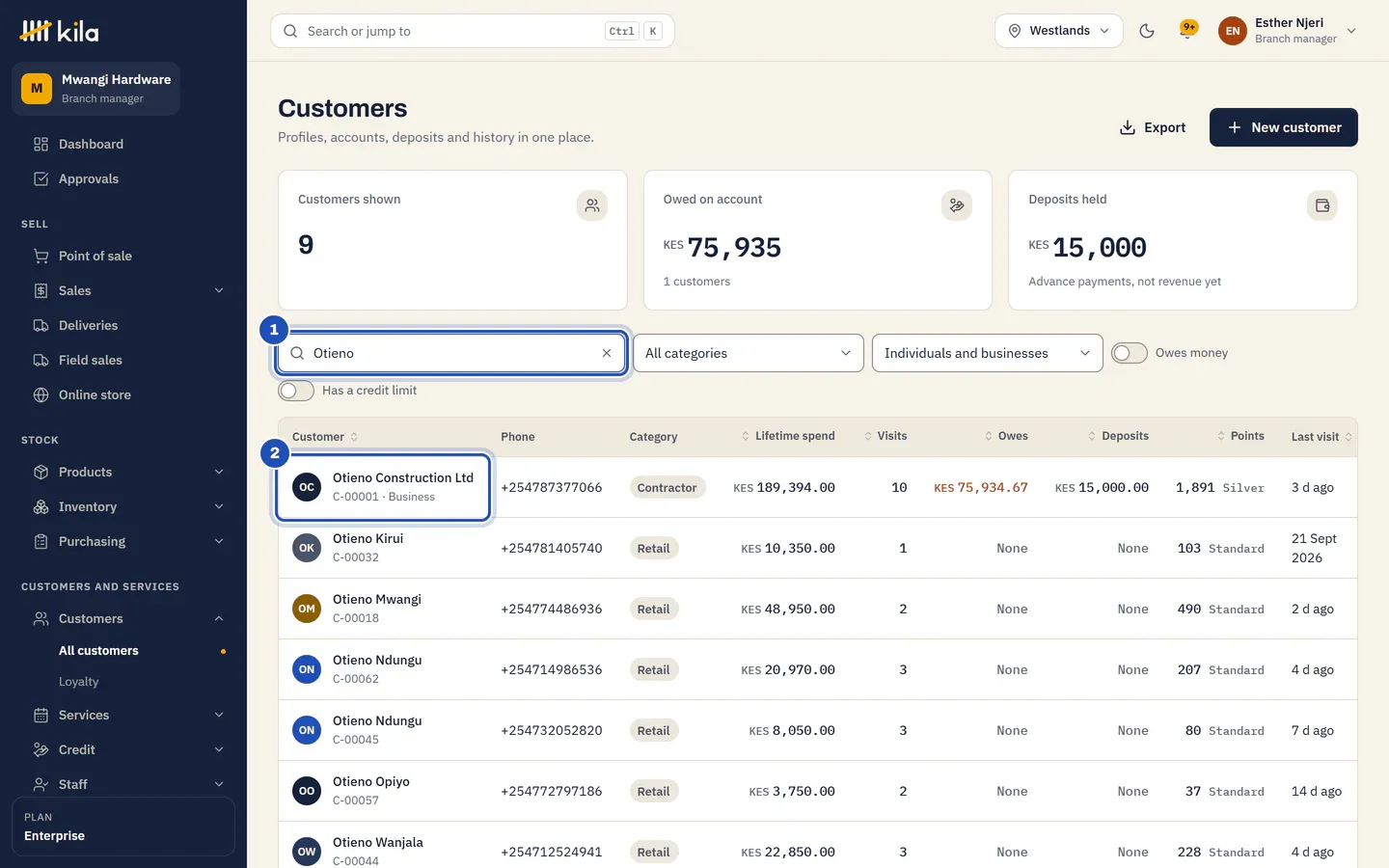Click Owed on account card icon
This screenshot has height=868, width=1389.
(x=957, y=205)
